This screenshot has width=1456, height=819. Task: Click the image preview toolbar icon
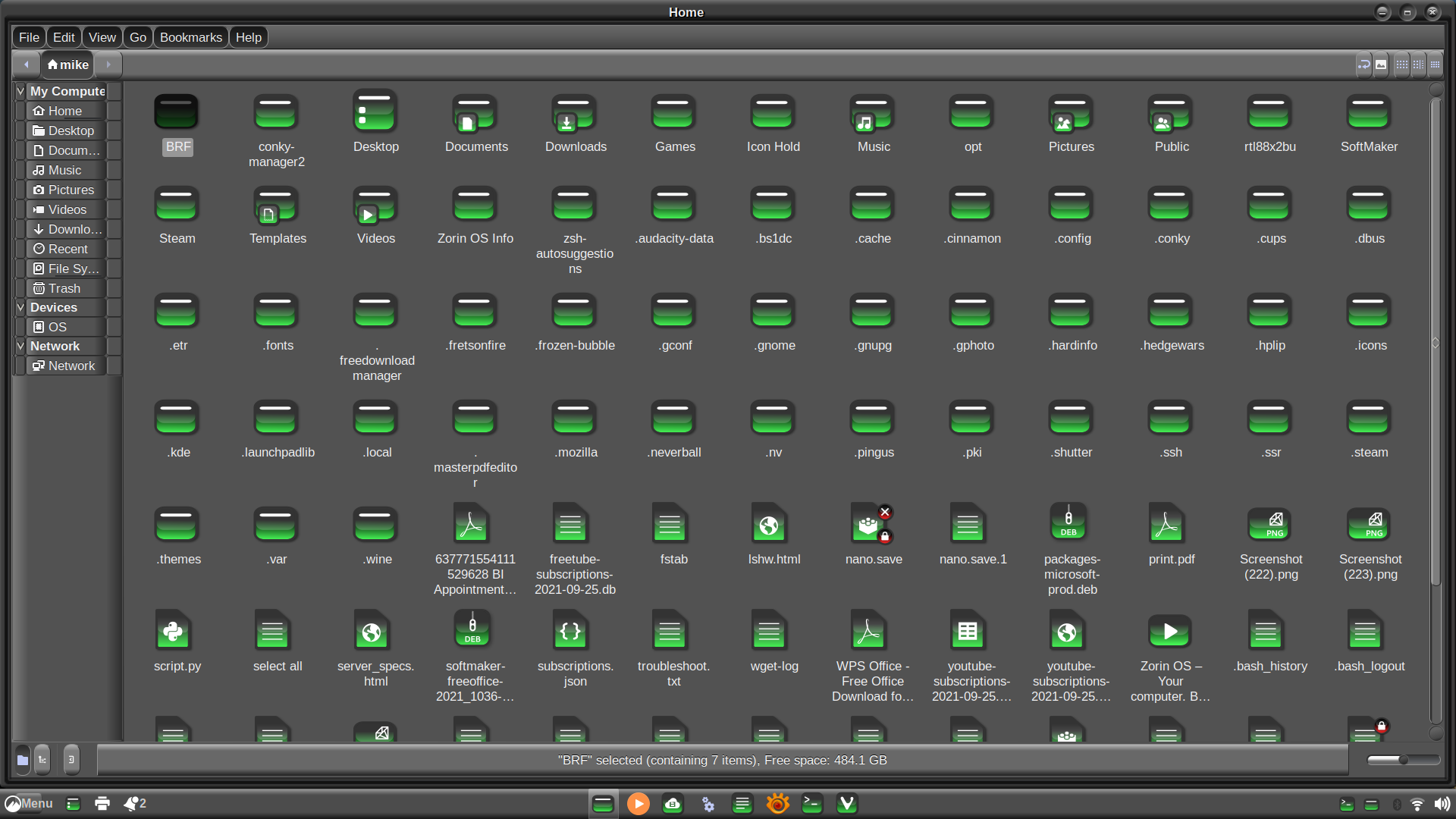point(1381,64)
